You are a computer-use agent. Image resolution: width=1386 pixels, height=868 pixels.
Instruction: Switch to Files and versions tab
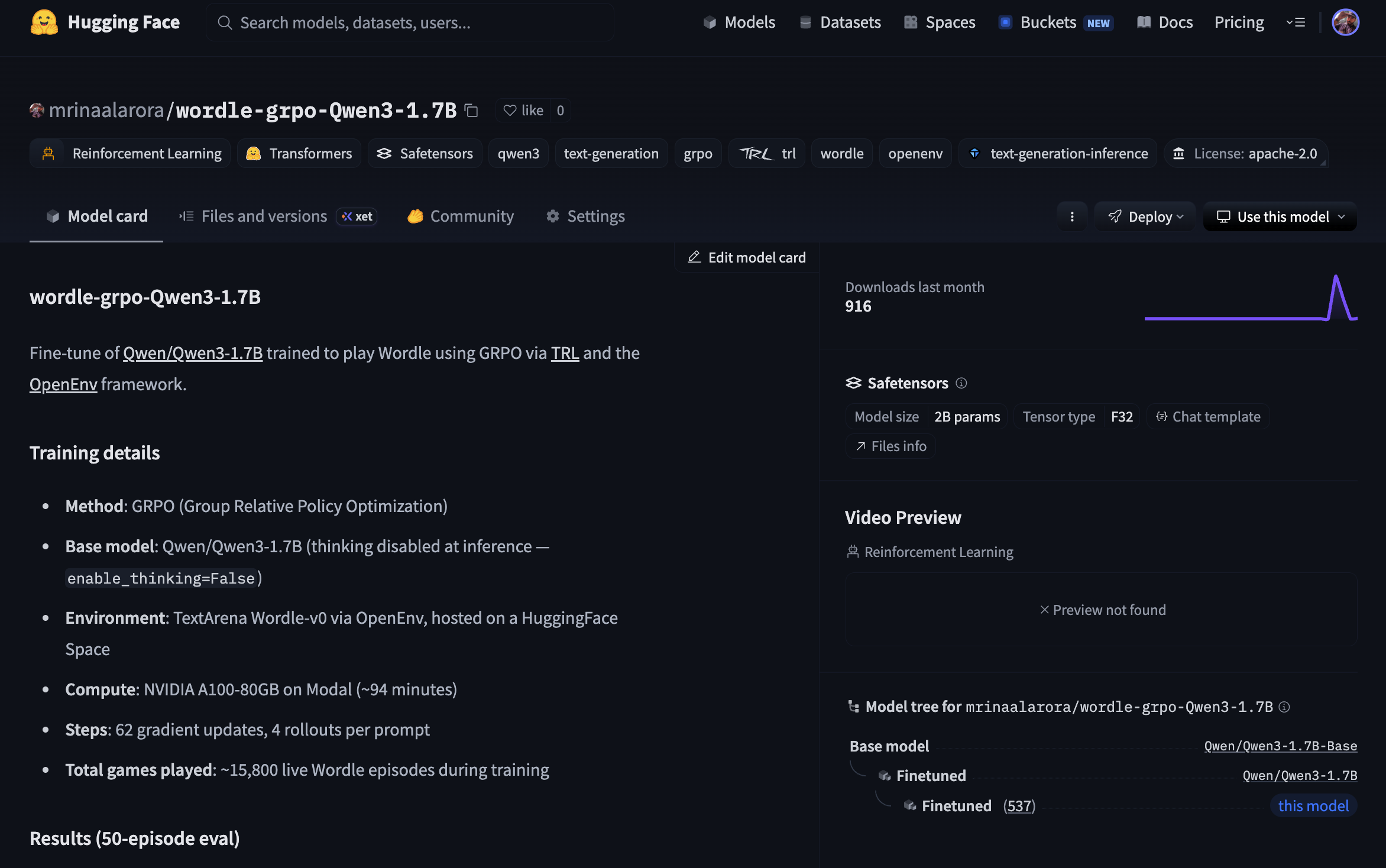264,216
